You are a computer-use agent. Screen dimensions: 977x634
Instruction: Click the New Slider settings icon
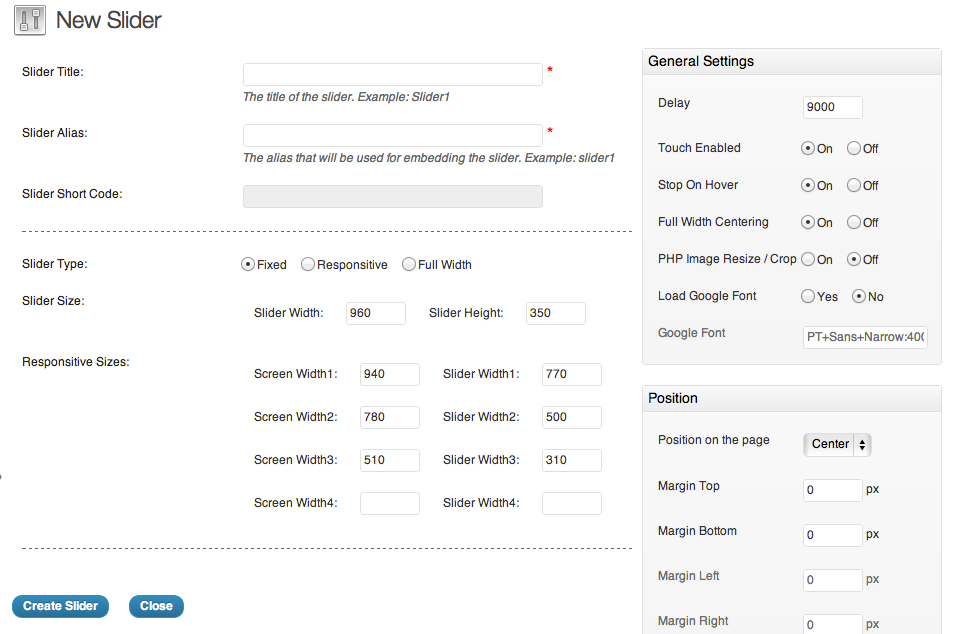30,20
